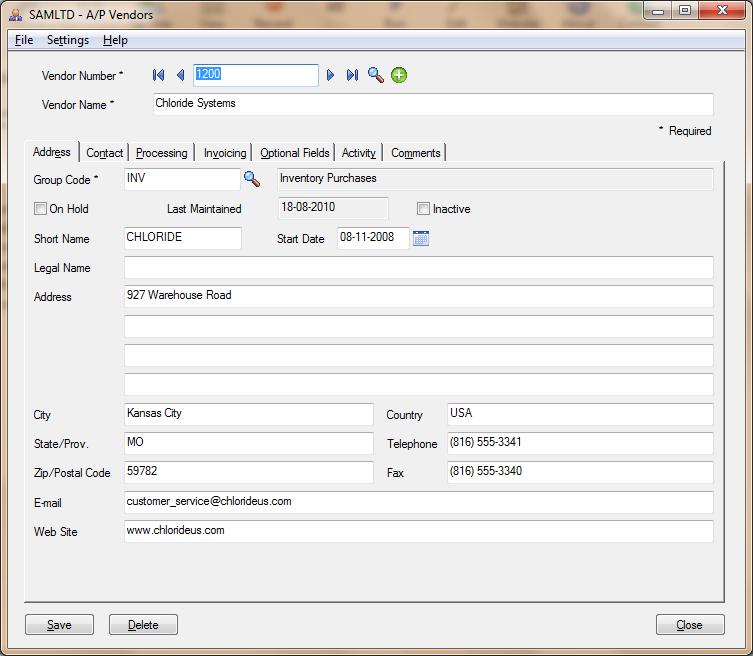753x656 pixels.
Task: Click the third address line field
Action: point(419,355)
